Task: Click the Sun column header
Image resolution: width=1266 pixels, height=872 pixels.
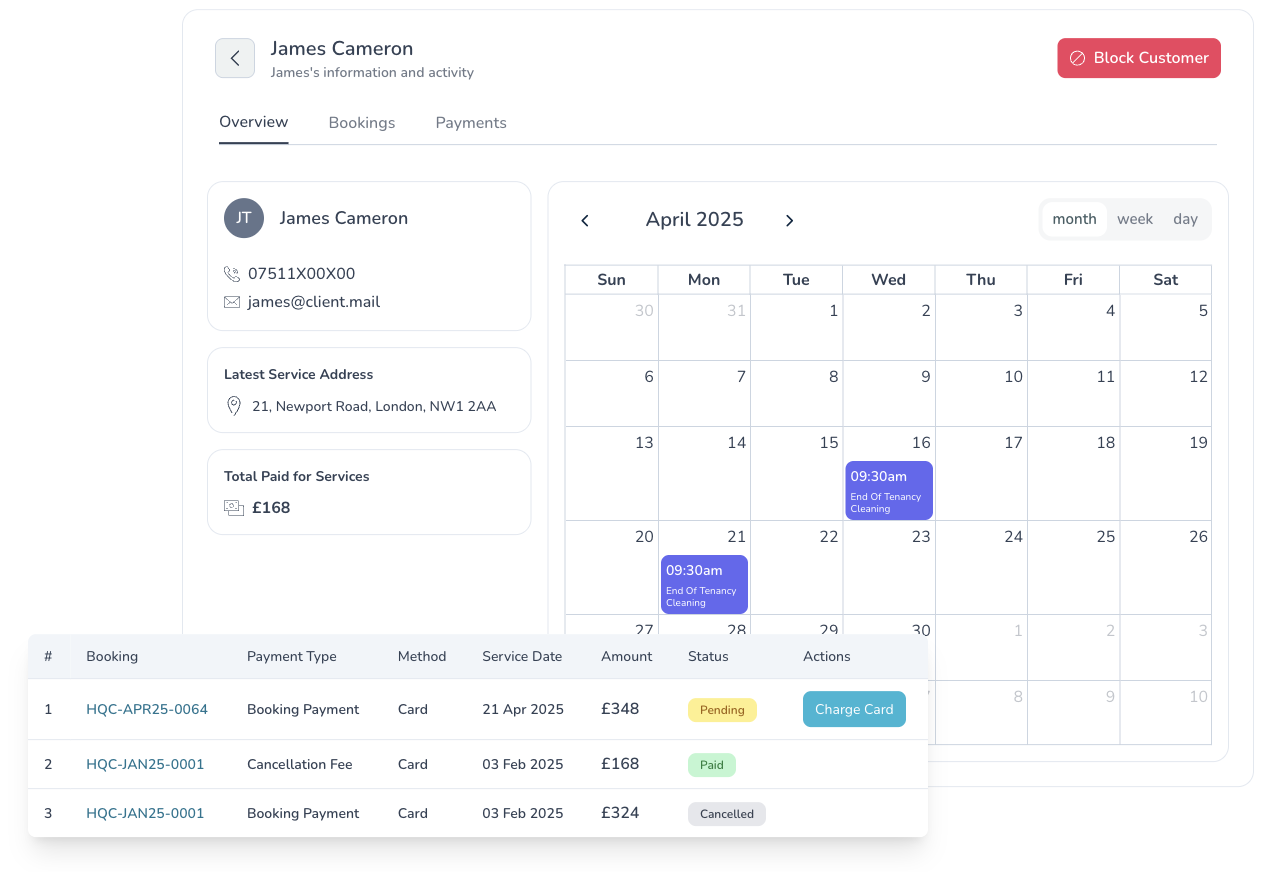Action: [611, 280]
